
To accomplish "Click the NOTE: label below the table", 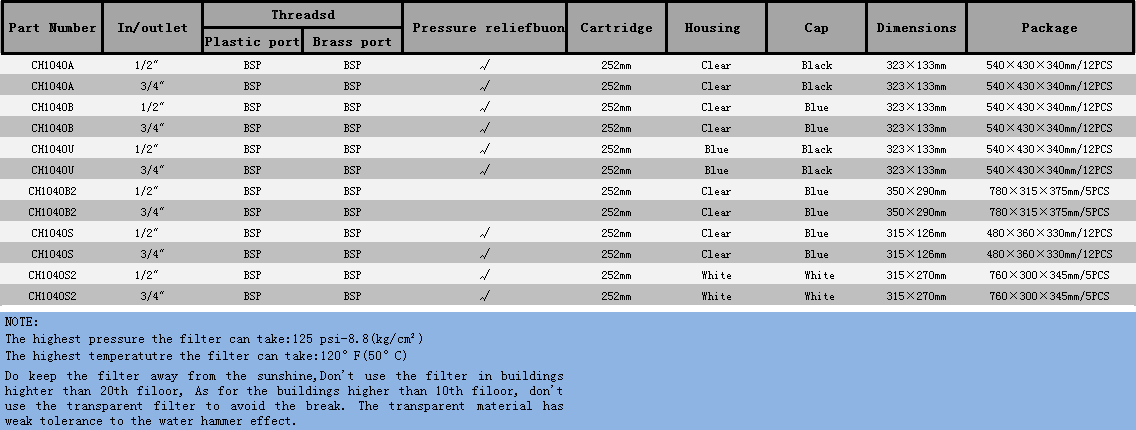I will point(22,322).
